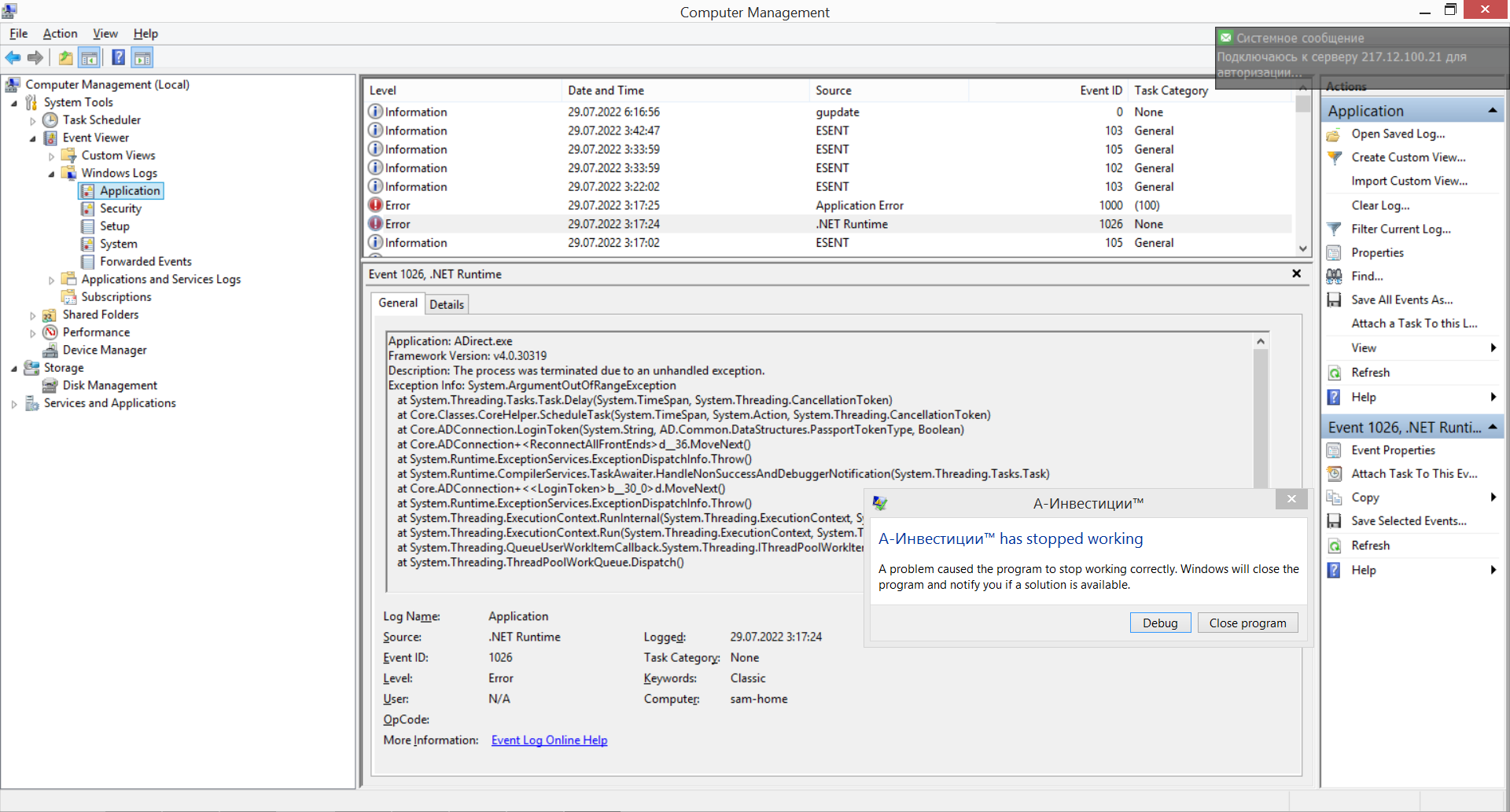1510x812 pixels.
Task: Toggle the Show/Hide Action Pane button
Action: click(x=142, y=57)
